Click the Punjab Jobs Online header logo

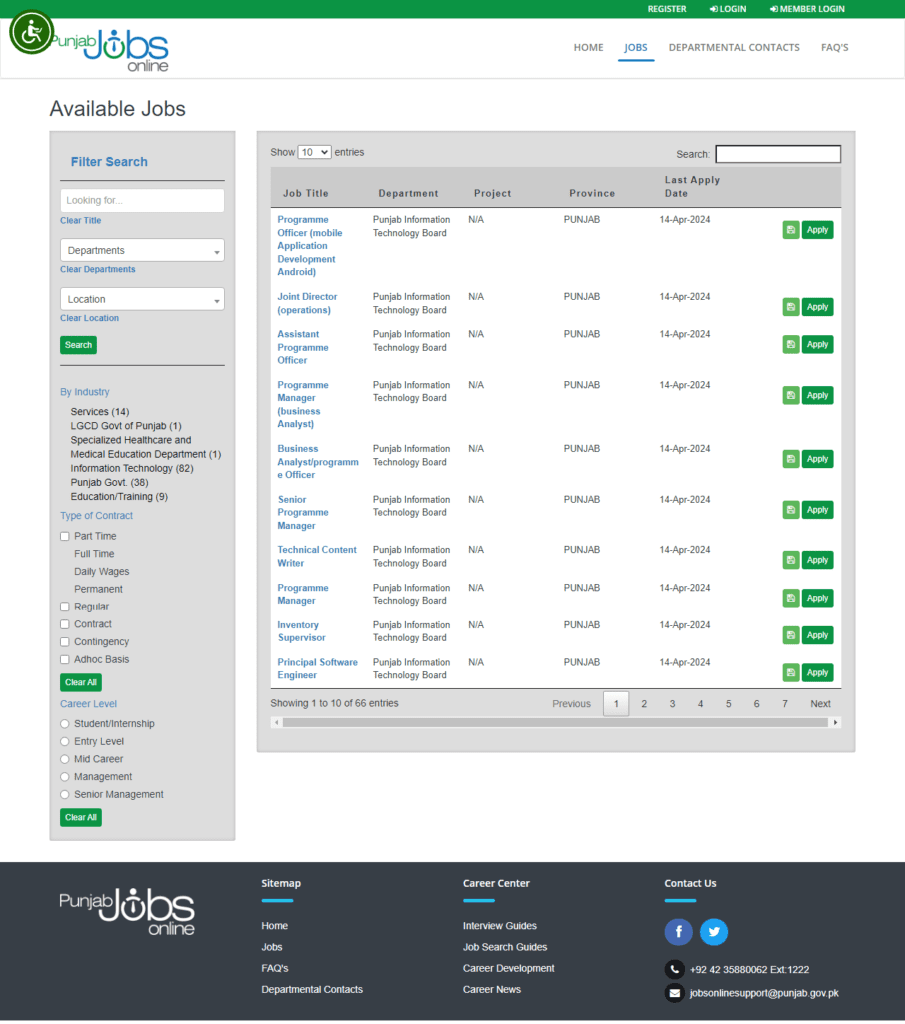110,50
